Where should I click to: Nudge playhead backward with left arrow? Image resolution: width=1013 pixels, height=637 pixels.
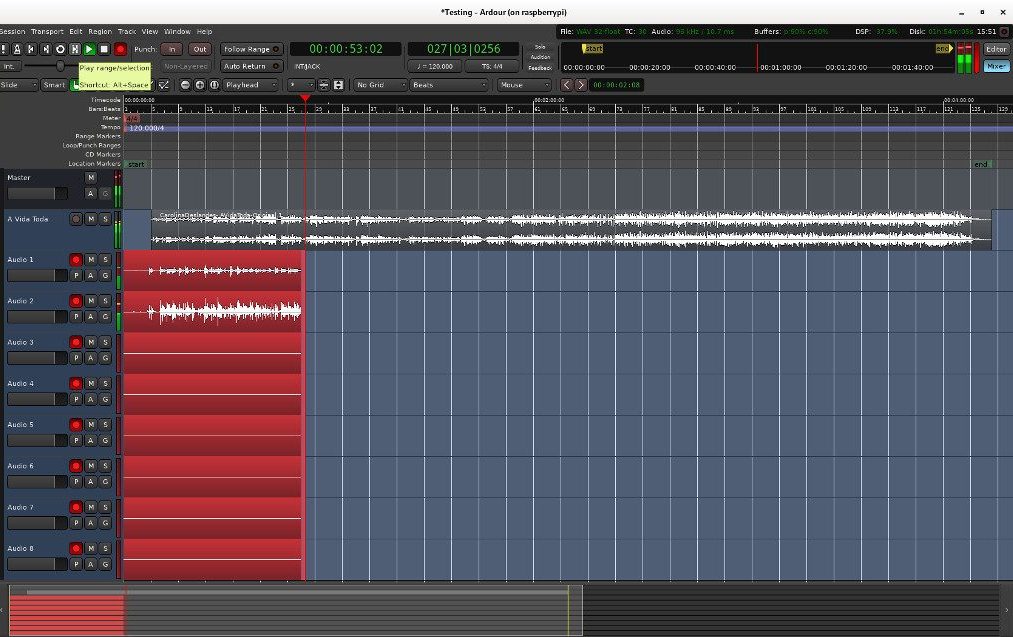(x=567, y=85)
